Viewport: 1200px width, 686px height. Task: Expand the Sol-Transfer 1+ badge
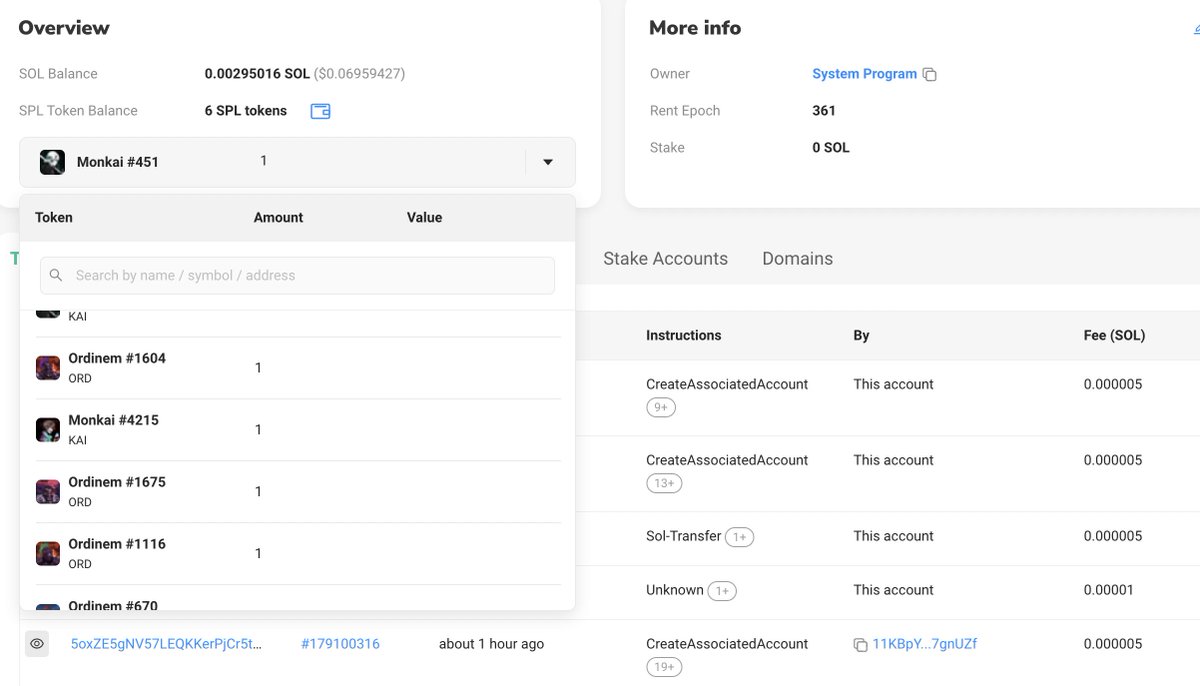click(x=739, y=537)
